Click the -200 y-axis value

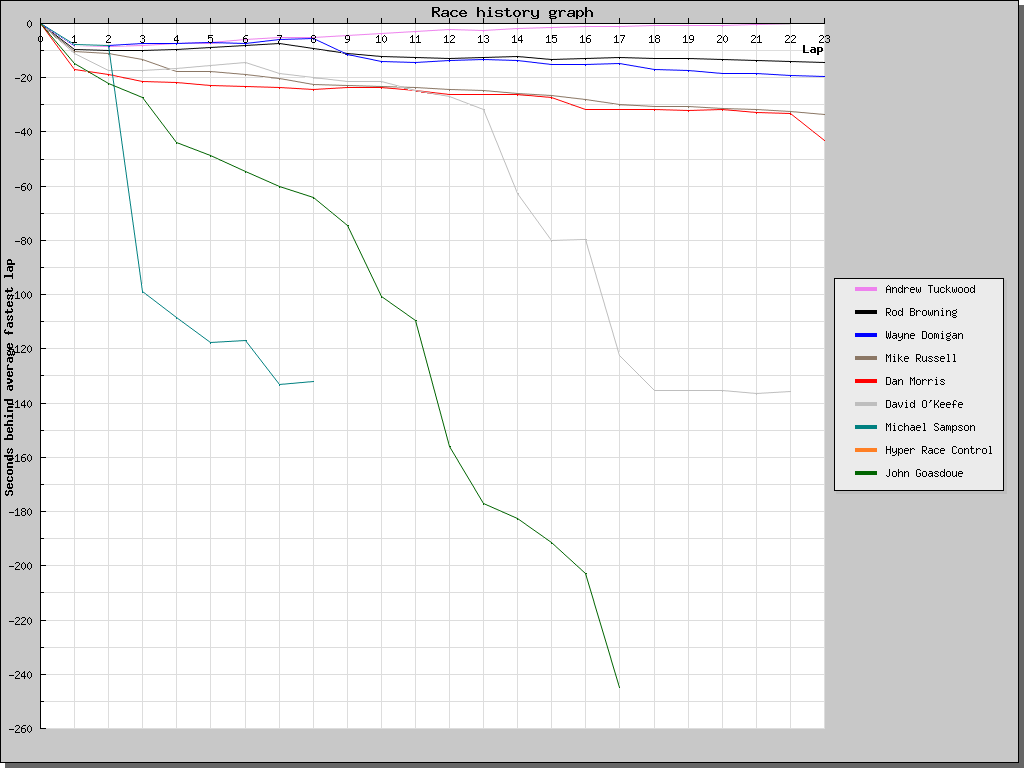click(20, 566)
